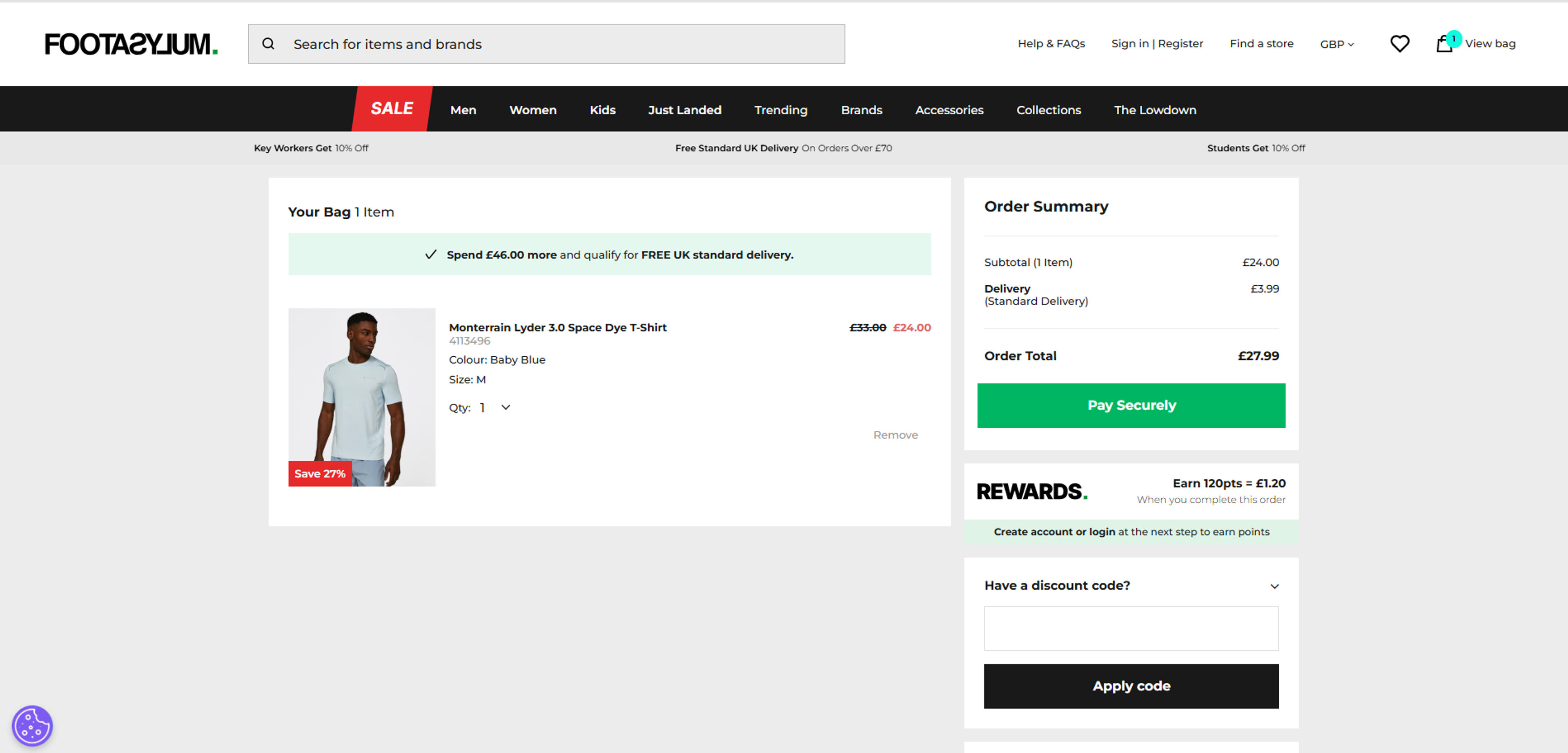Click the Spend £46.00 more delivery notice
Screen dimensions: 1568x753
coord(609,254)
